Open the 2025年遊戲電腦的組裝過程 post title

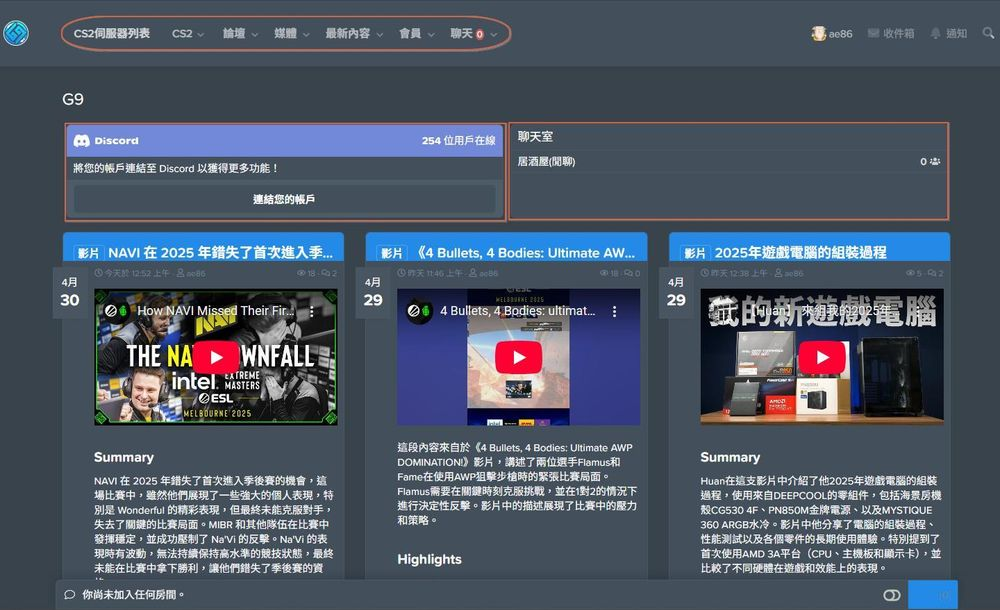click(x=800, y=253)
